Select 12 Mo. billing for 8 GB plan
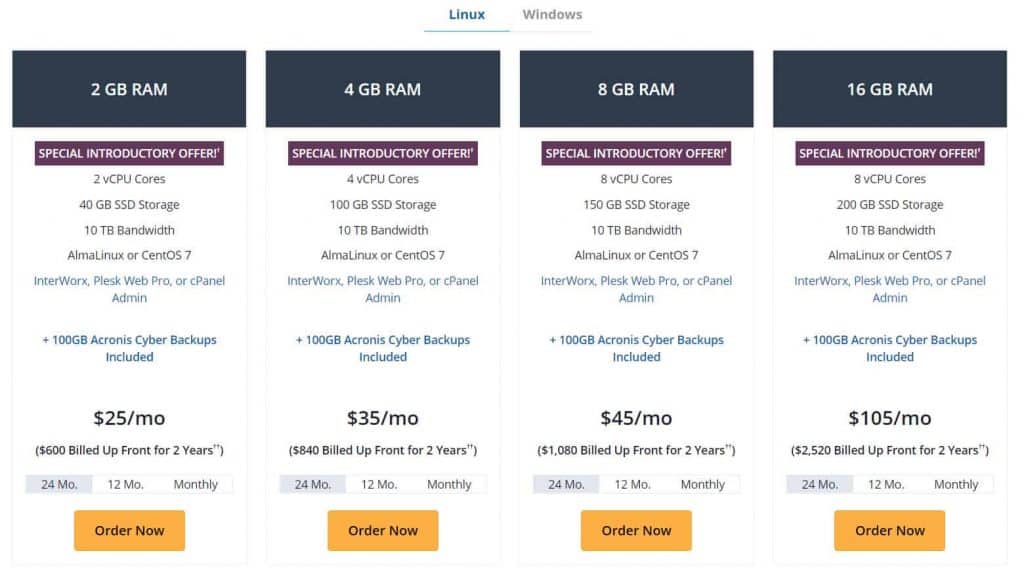The width and height of the screenshot is (1024, 574). click(x=633, y=484)
